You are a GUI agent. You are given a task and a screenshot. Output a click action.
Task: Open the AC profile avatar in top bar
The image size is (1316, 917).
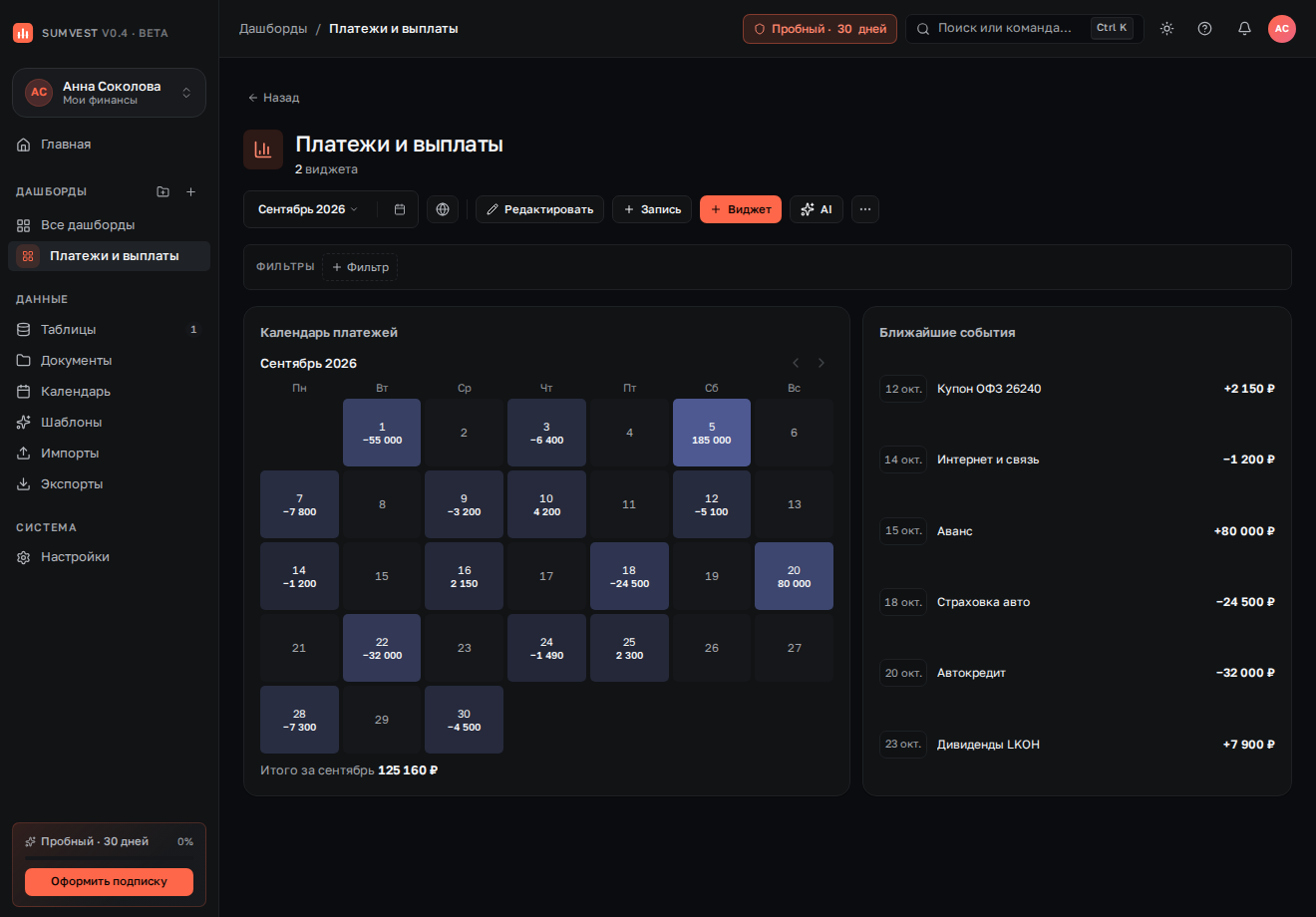point(1282,29)
